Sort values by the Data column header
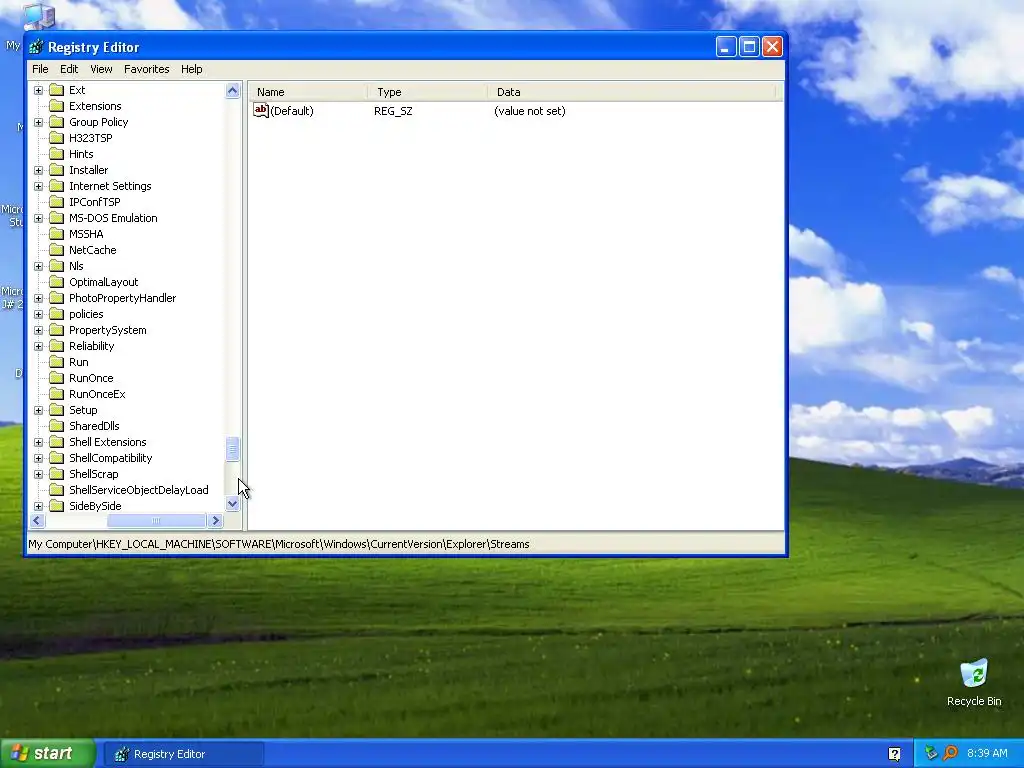 coord(632,92)
